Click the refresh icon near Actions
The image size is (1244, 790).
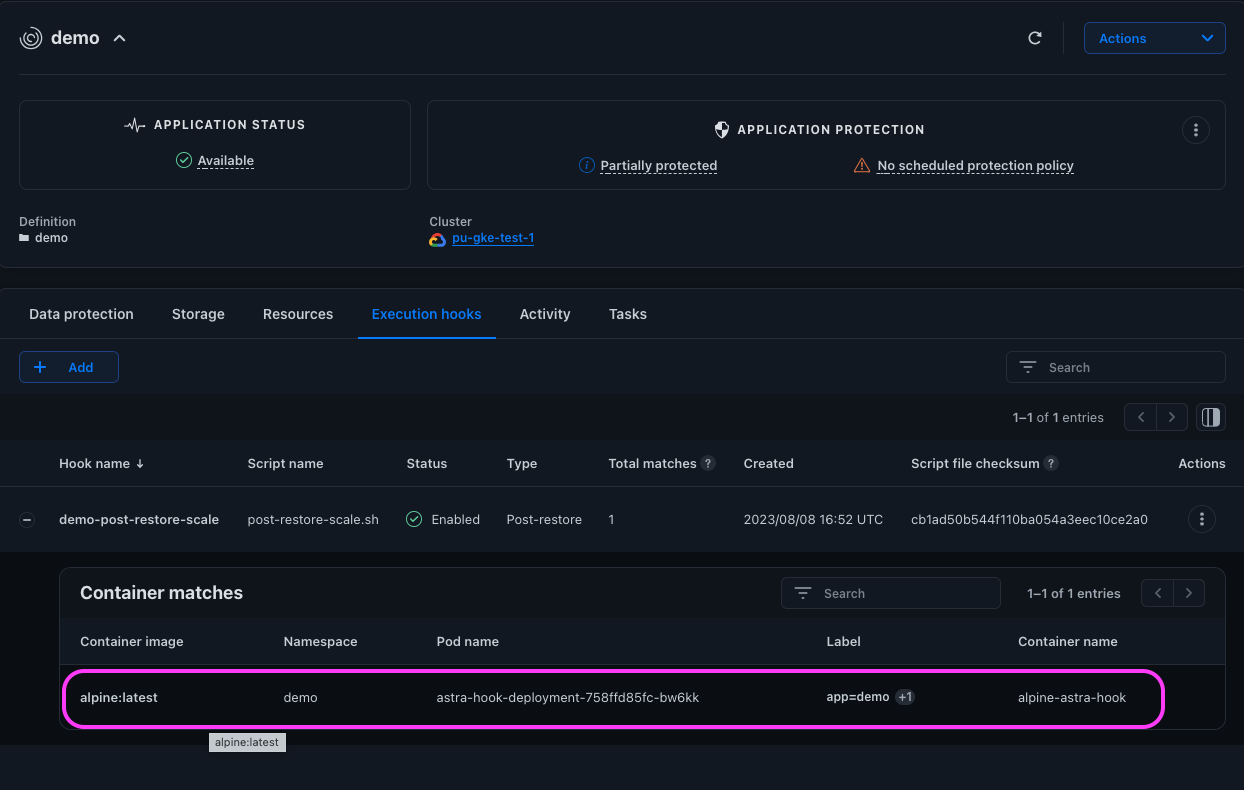tap(1035, 39)
